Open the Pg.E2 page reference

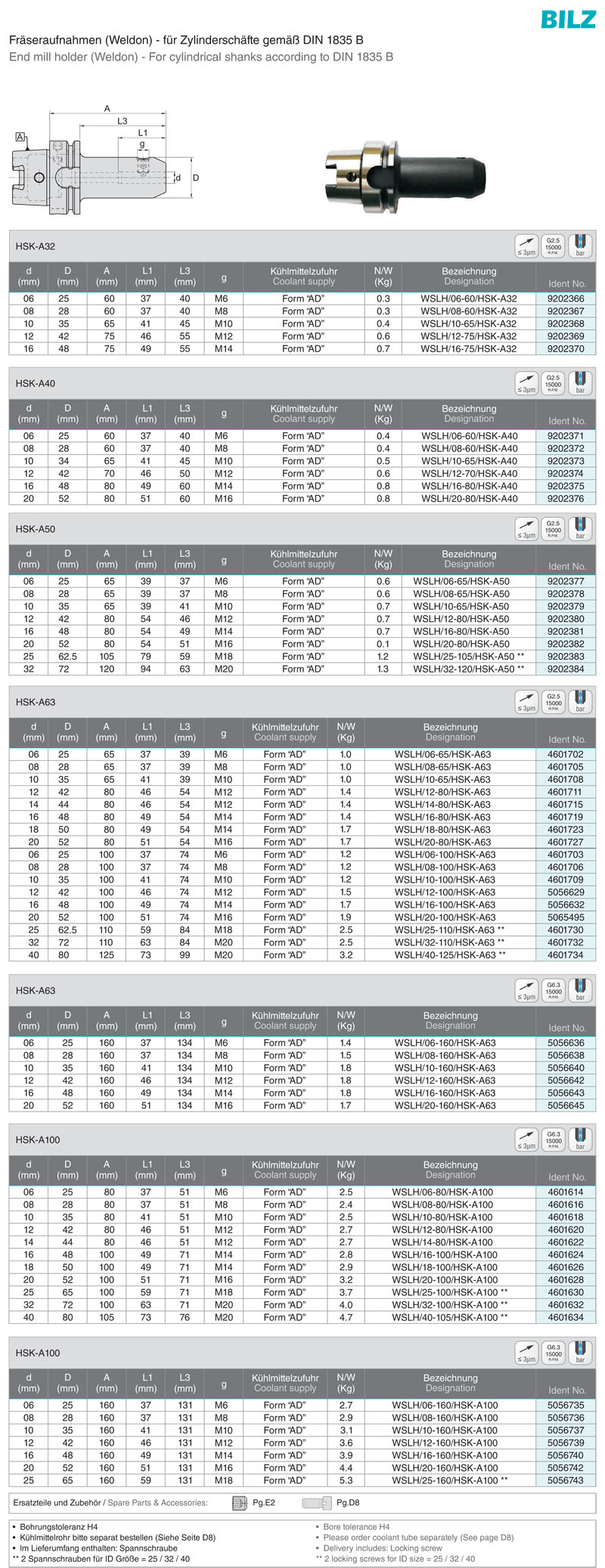pos(264,1503)
